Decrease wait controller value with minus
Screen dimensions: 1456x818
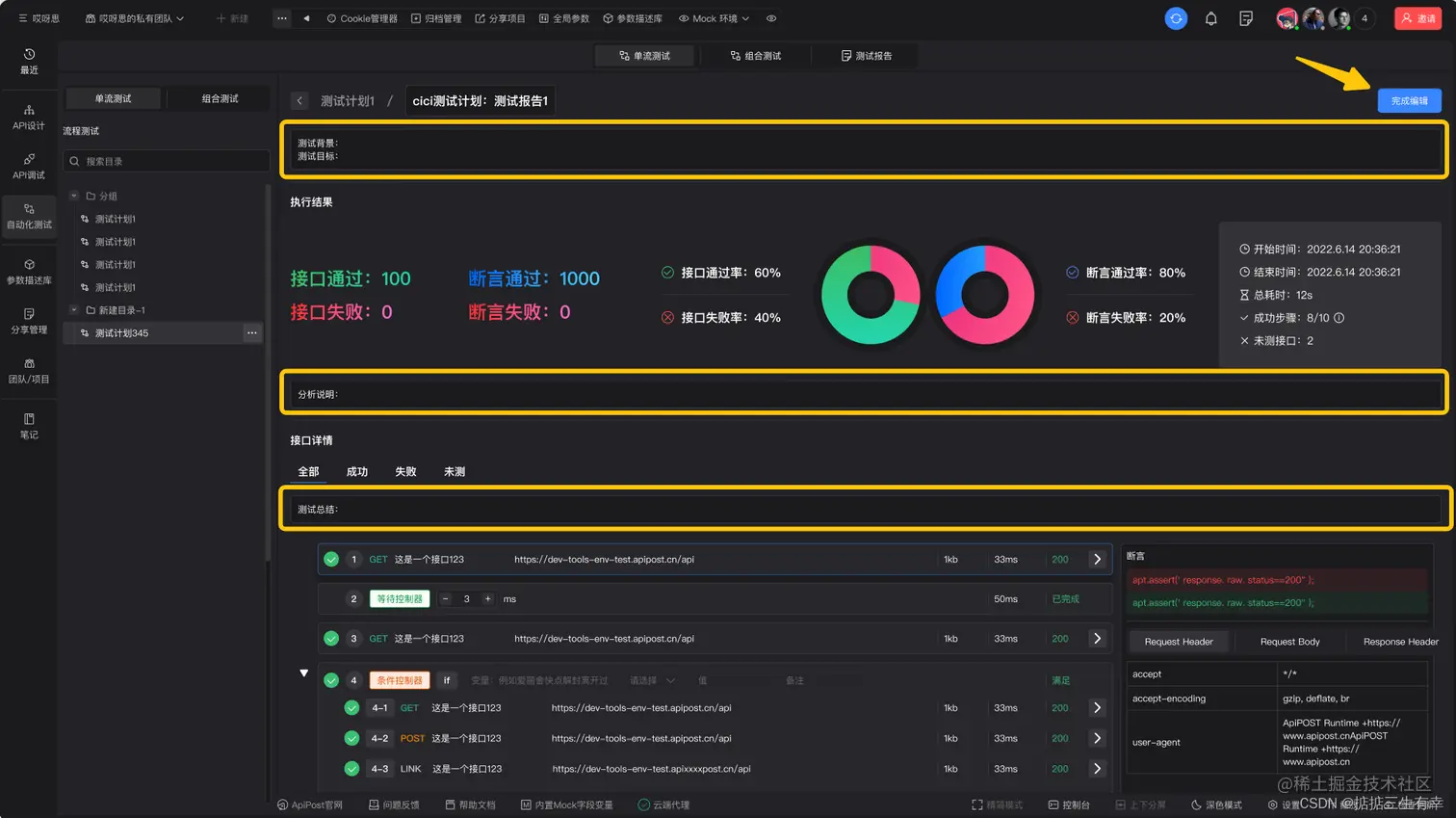coord(446,599)
